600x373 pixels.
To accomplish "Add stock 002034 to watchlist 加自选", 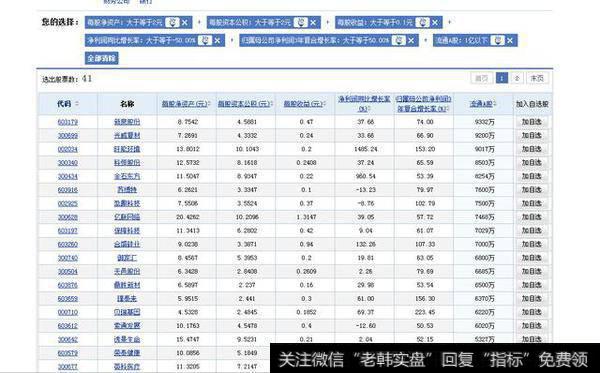I will (532, 149).
